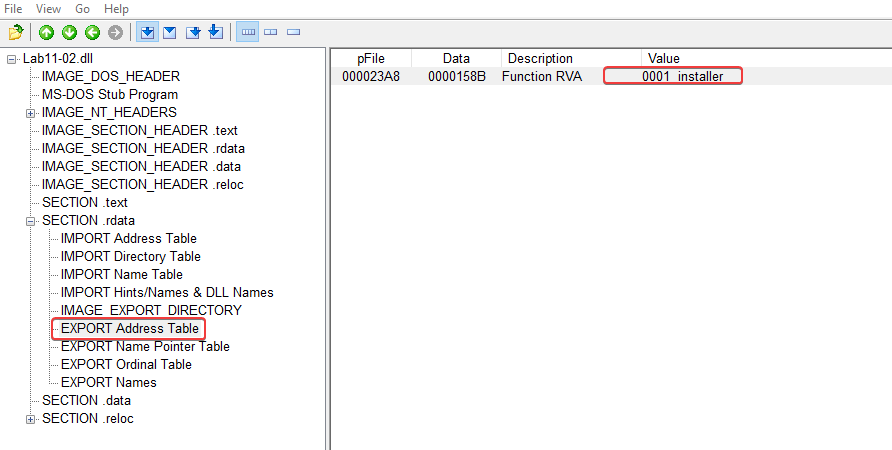Open EXPORT Names item
892x450 pixels.
[x=109, y=382]
